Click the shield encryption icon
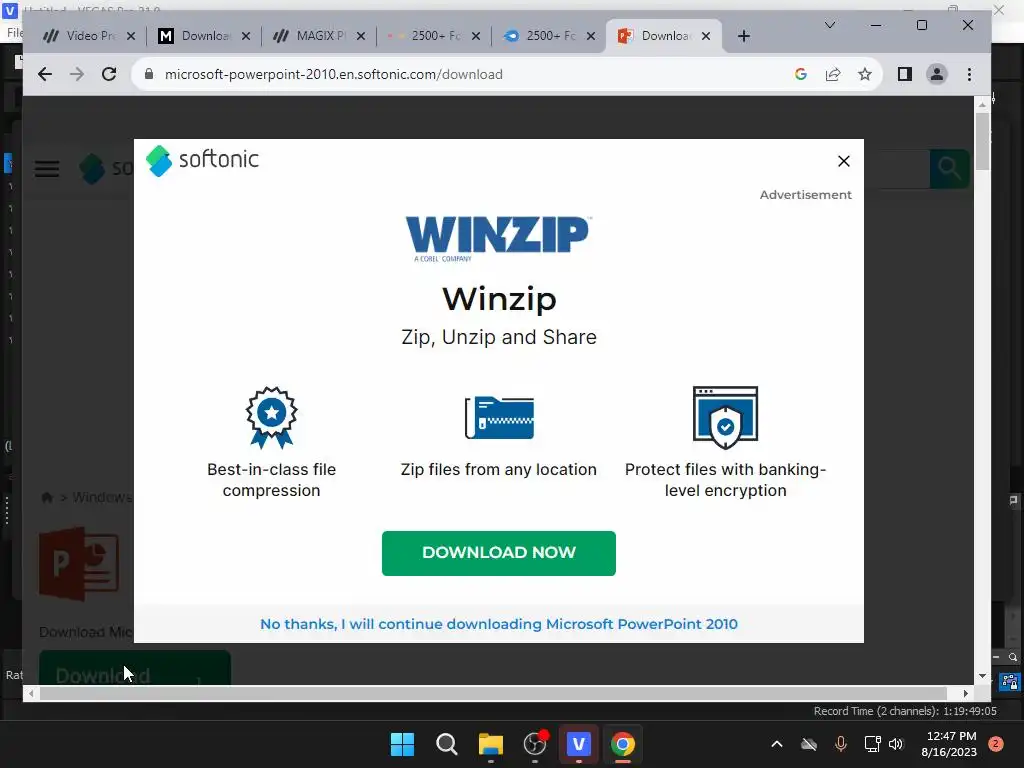 725,417
